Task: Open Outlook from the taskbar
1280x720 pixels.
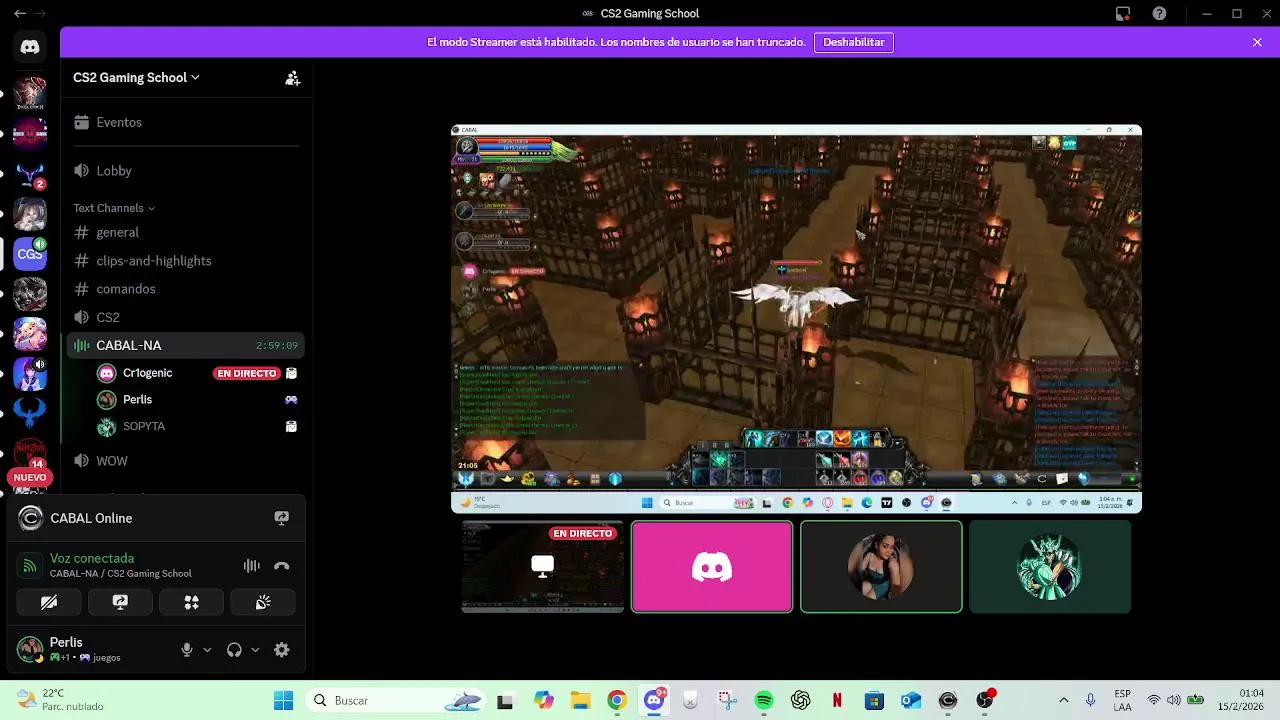Action: point(911,700)
